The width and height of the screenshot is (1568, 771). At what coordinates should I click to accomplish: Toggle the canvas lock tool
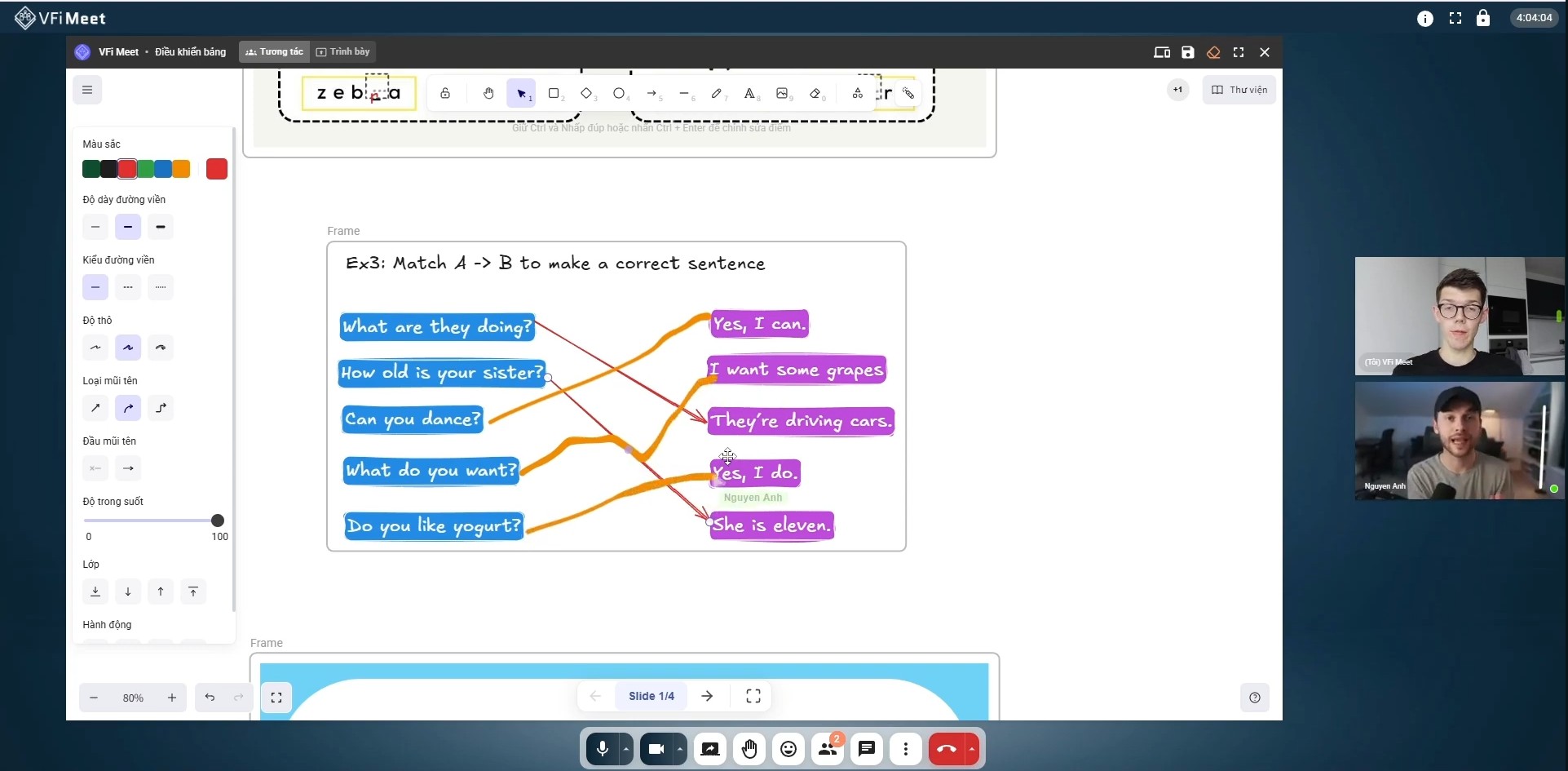445,94
